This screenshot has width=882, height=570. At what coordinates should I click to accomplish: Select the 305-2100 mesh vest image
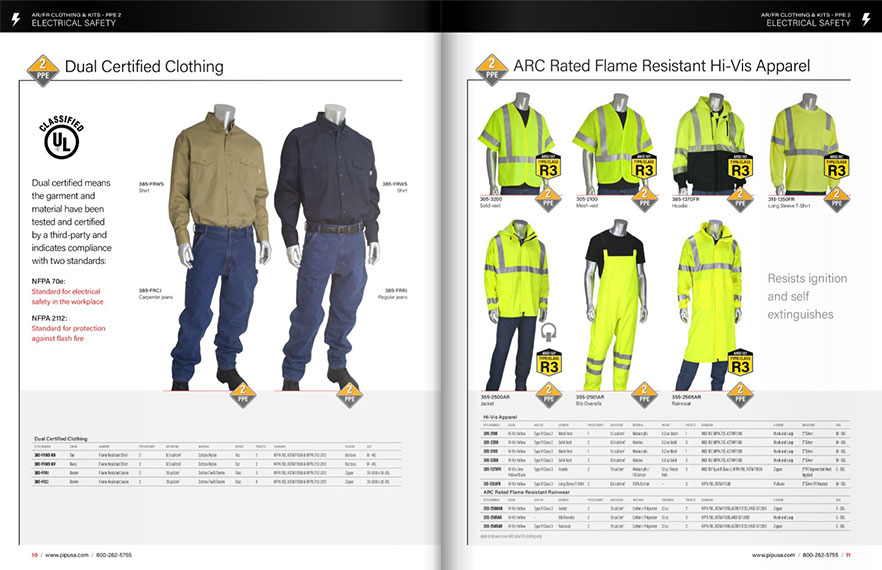(610, 143)
